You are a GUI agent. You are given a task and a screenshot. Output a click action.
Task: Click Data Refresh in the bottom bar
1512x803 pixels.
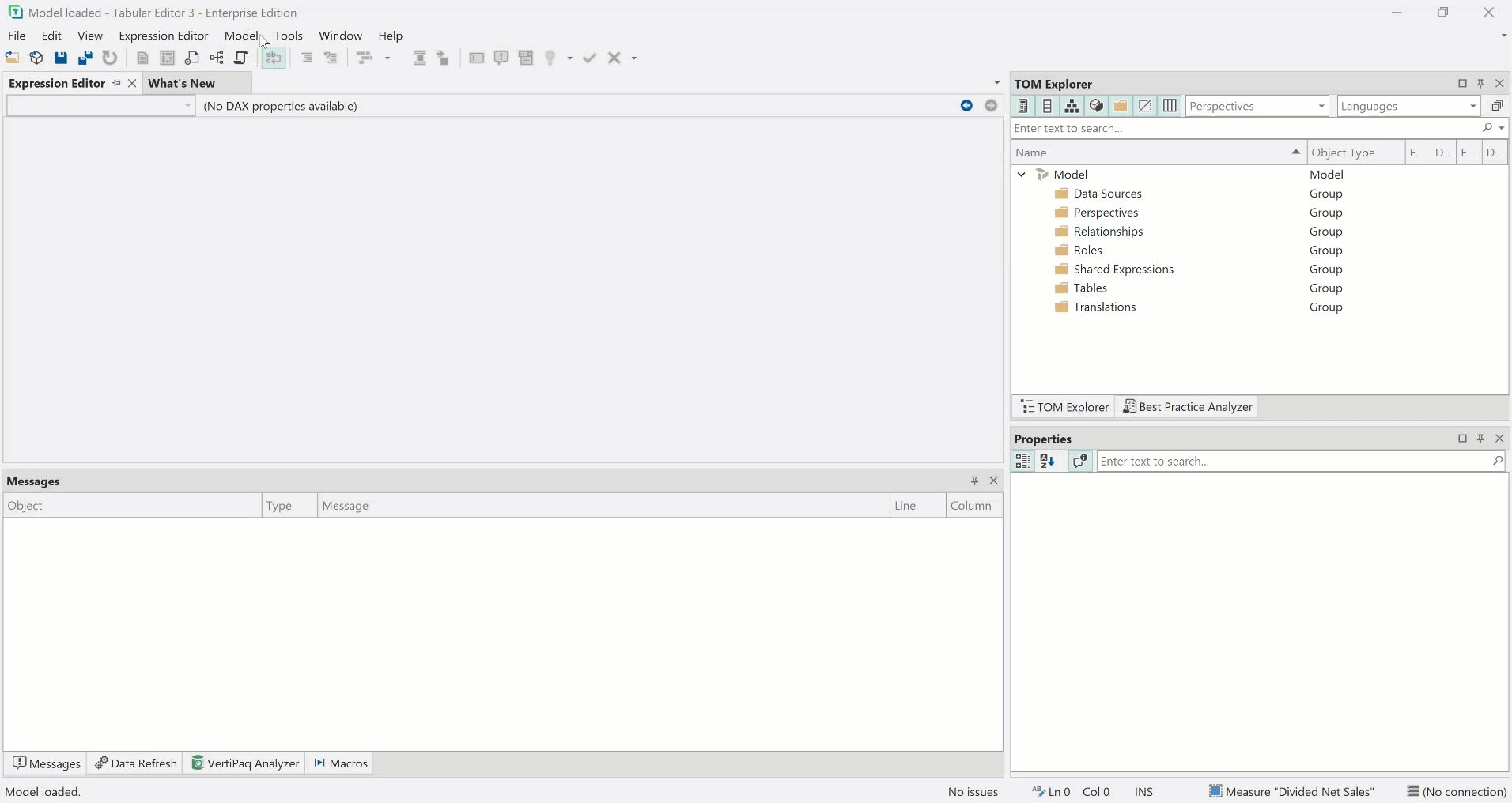click(136, 763)
